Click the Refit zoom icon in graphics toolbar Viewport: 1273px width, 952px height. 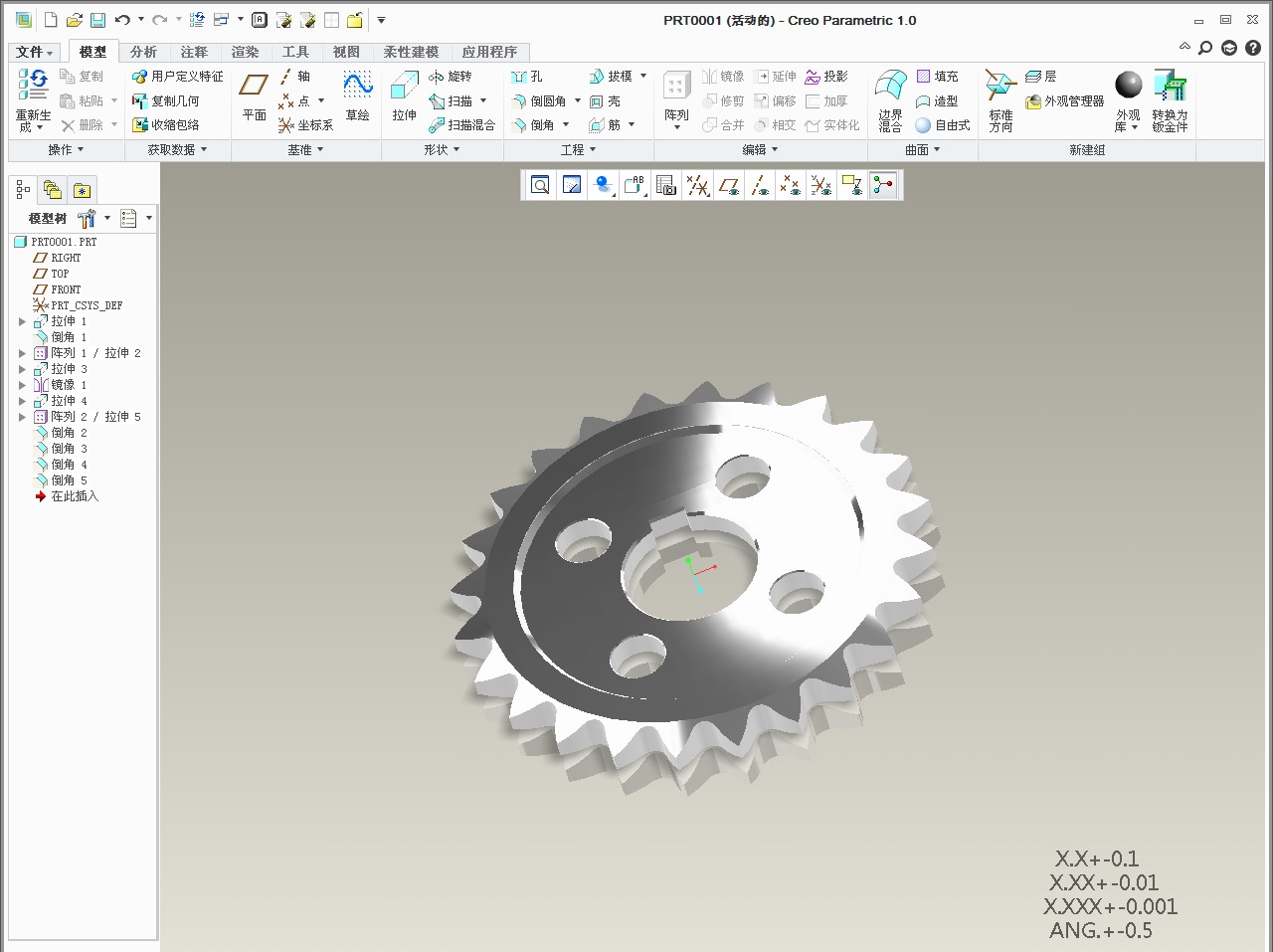[540, 185]
